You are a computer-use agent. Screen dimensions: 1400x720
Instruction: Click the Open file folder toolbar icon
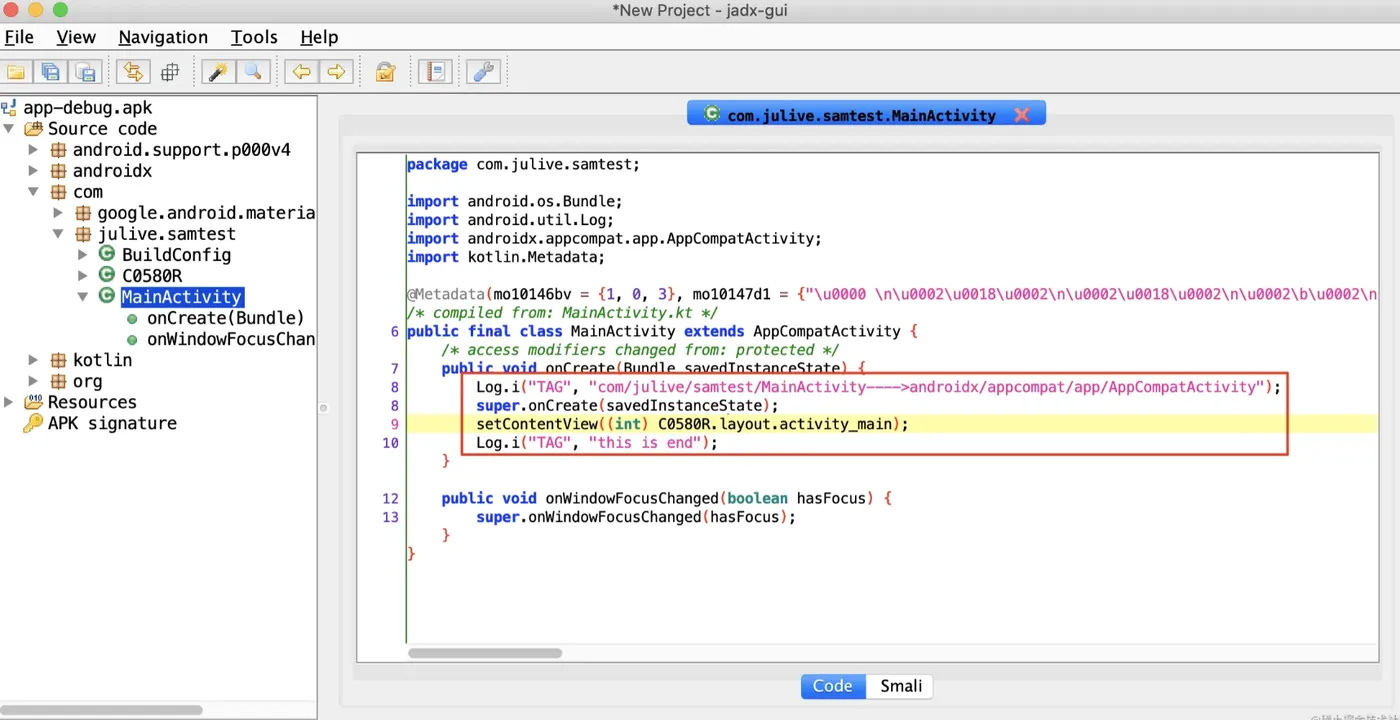point(16,72)
